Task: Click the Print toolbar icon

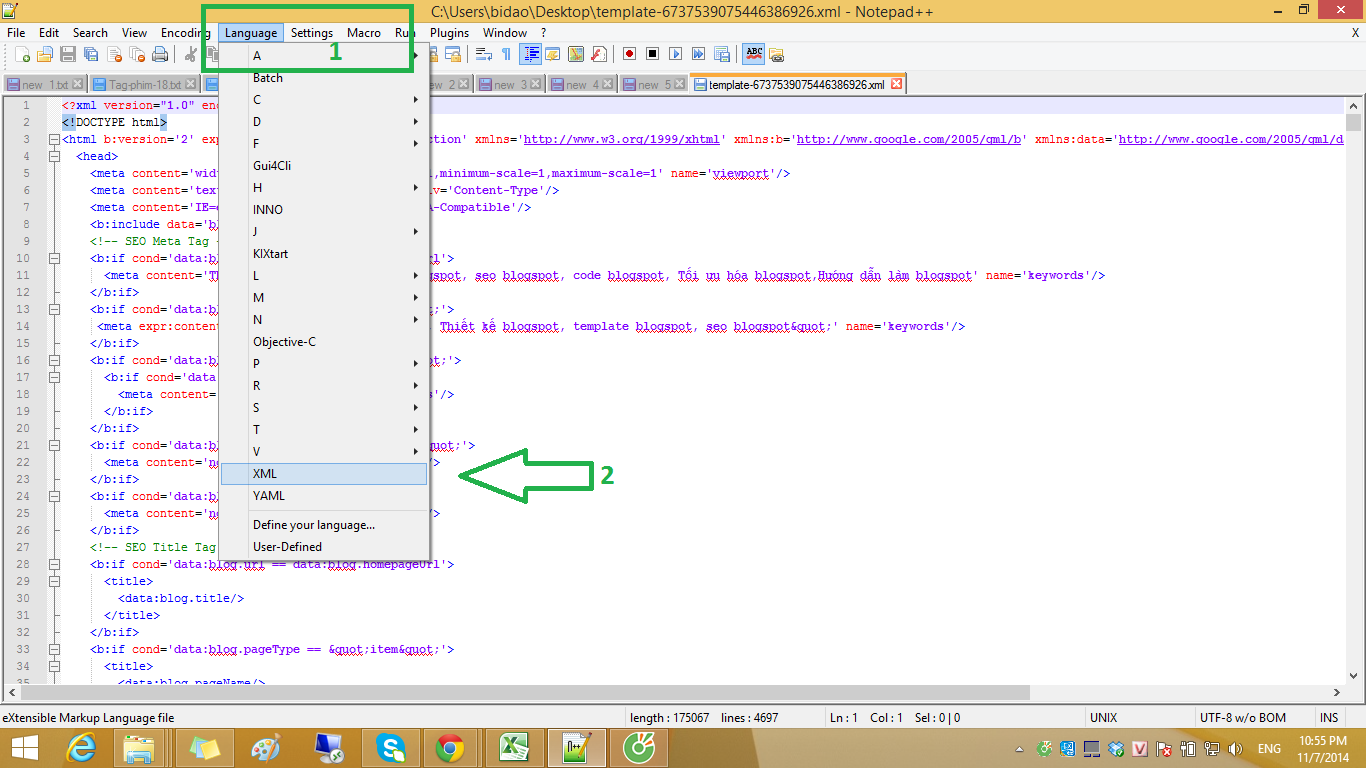Action: coord(160,54)
